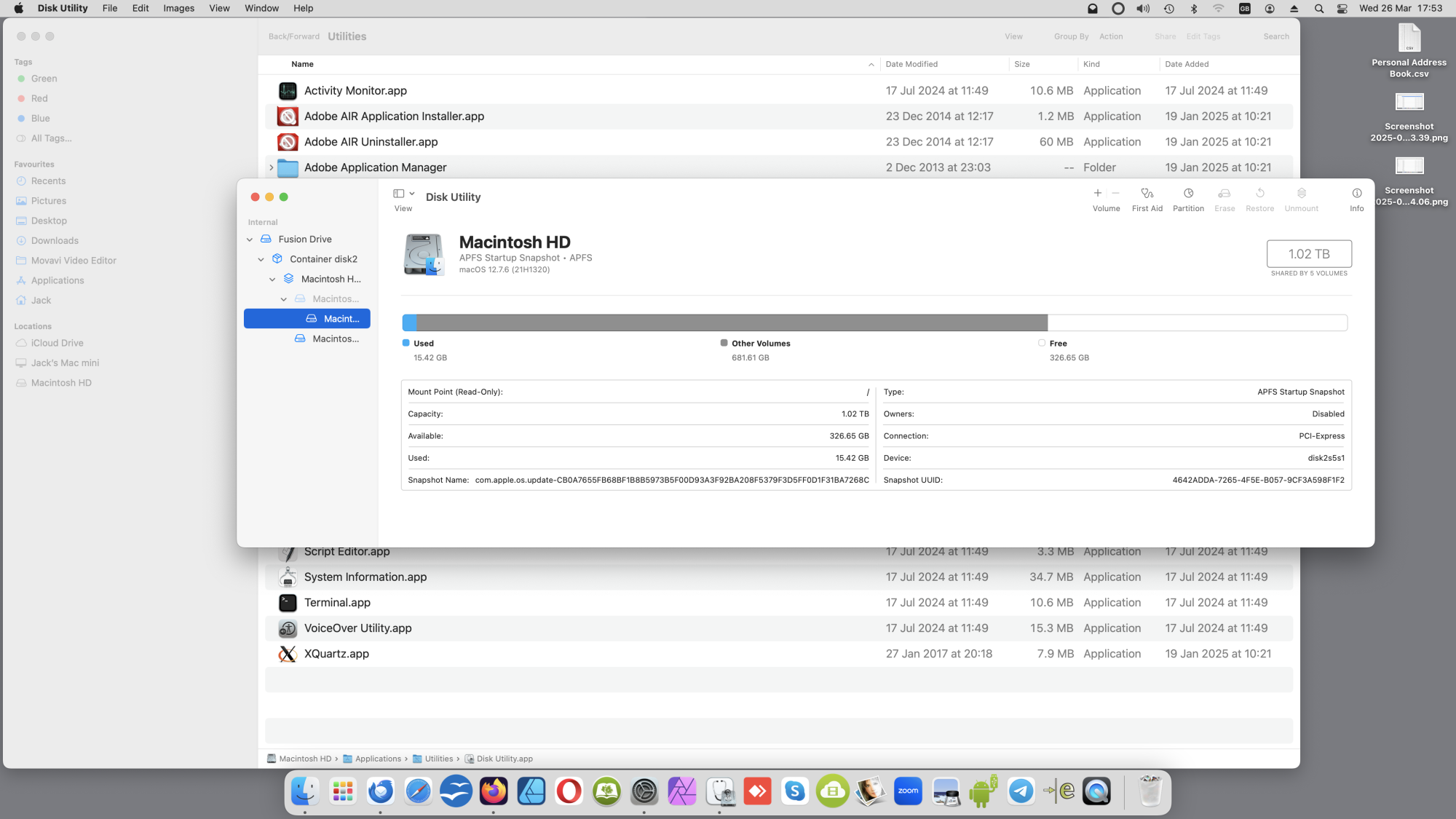Collapse the Macintosh H... volume group chevron
The image size is (1456, 819).
(x=272, y=280)
